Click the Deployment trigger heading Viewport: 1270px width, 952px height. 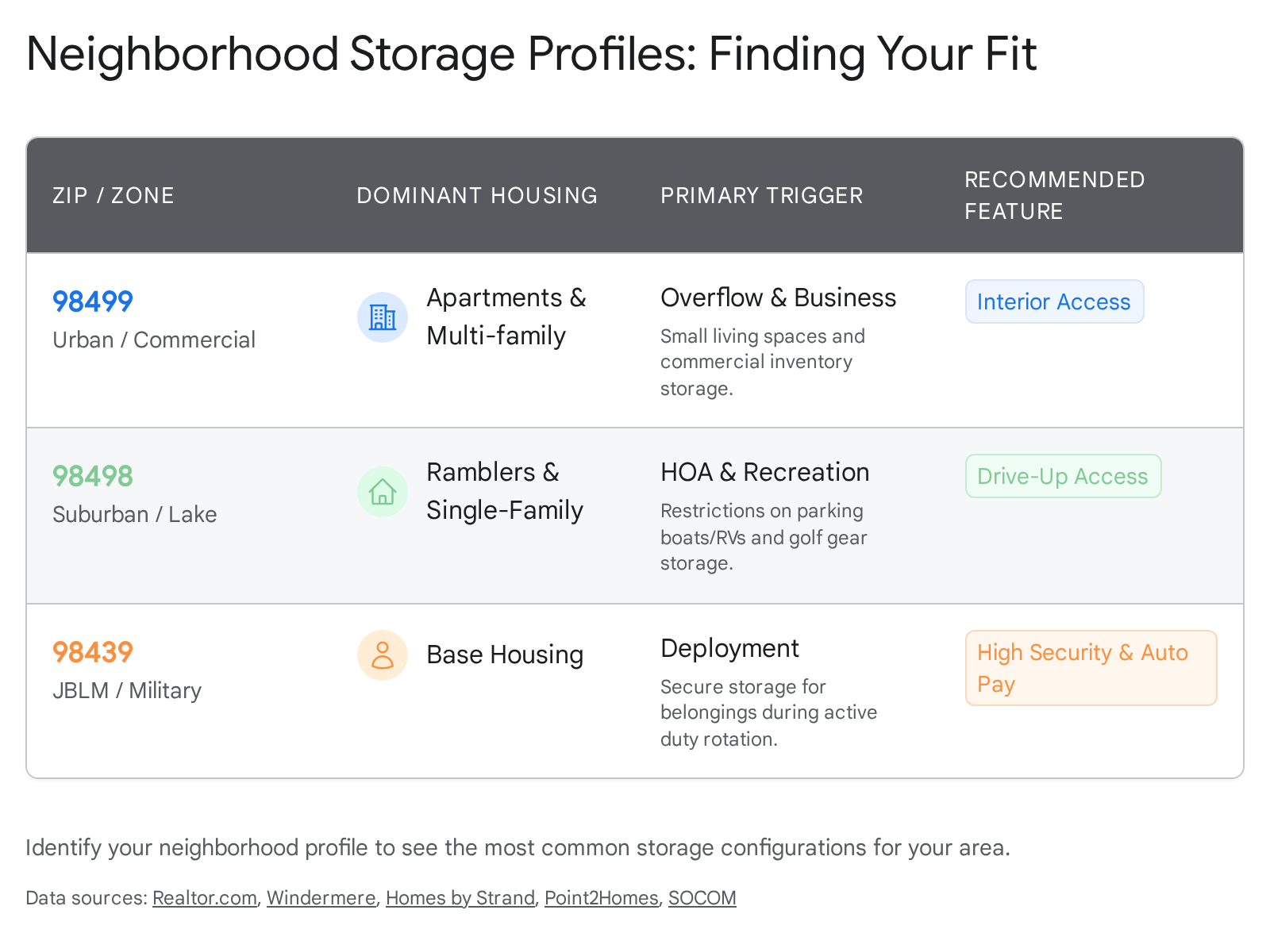(x=730, y=648)
